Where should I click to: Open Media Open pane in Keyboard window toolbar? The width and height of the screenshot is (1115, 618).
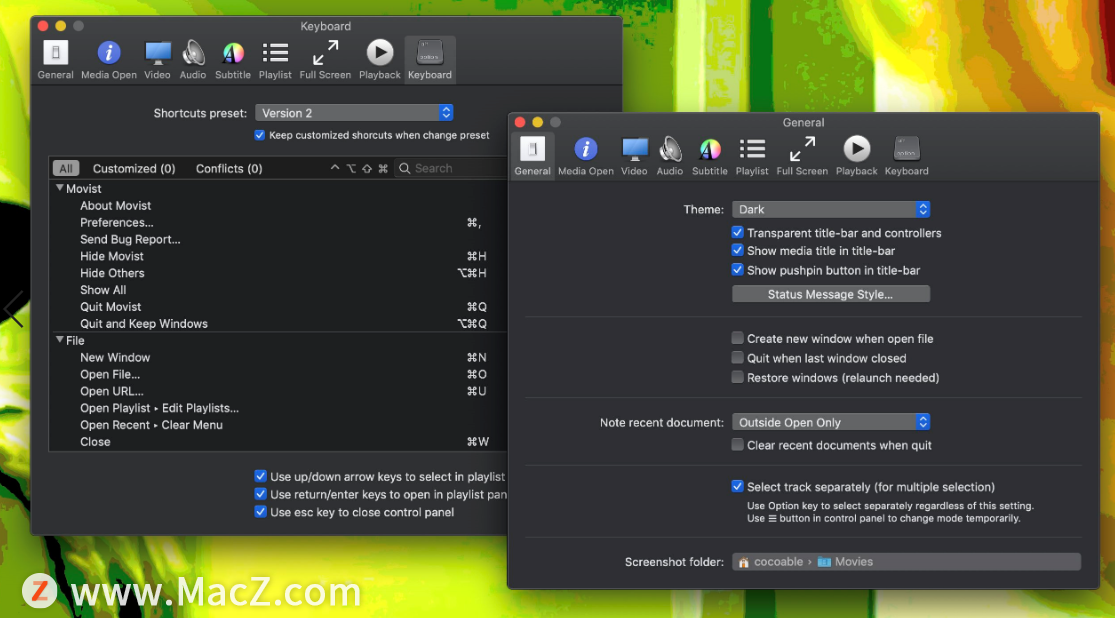coord(109,60)
